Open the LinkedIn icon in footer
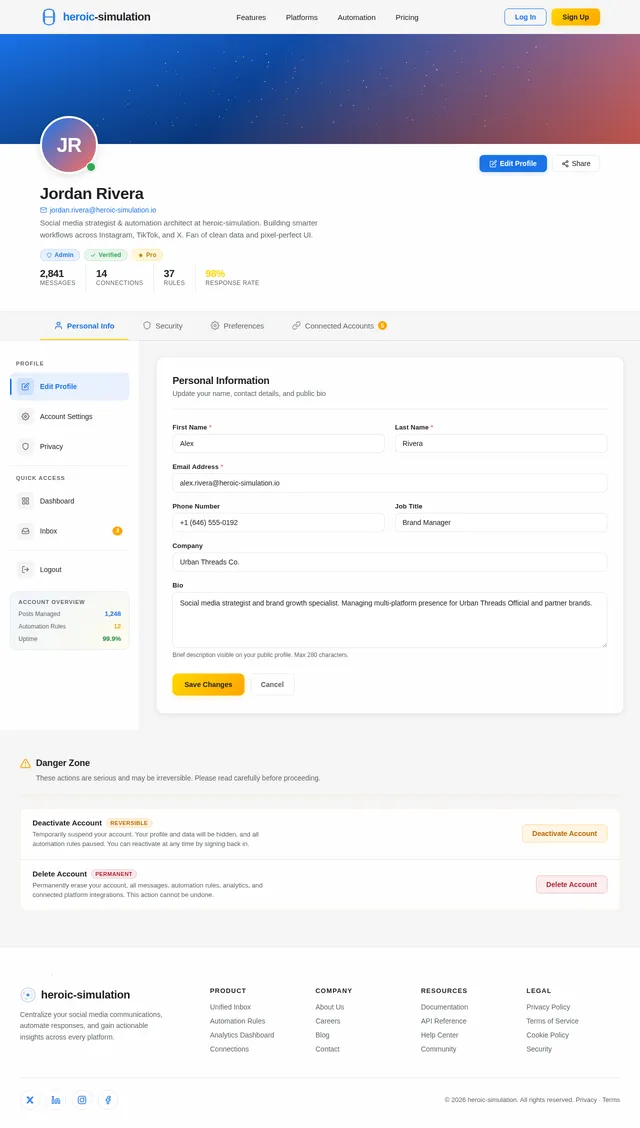Image resolution: width=640 pixels, height=1128 pixels. pos(55,1100)
